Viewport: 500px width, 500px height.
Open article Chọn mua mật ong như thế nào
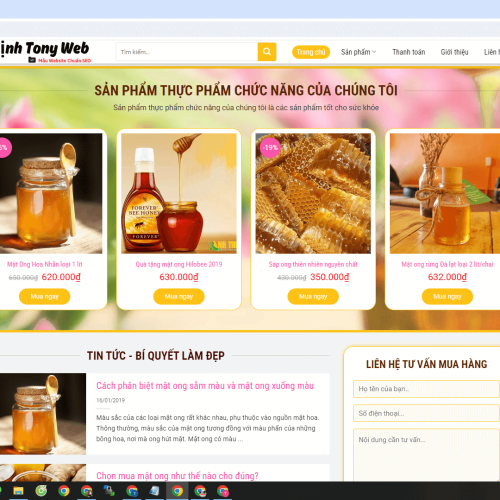(x=177, y=476)
